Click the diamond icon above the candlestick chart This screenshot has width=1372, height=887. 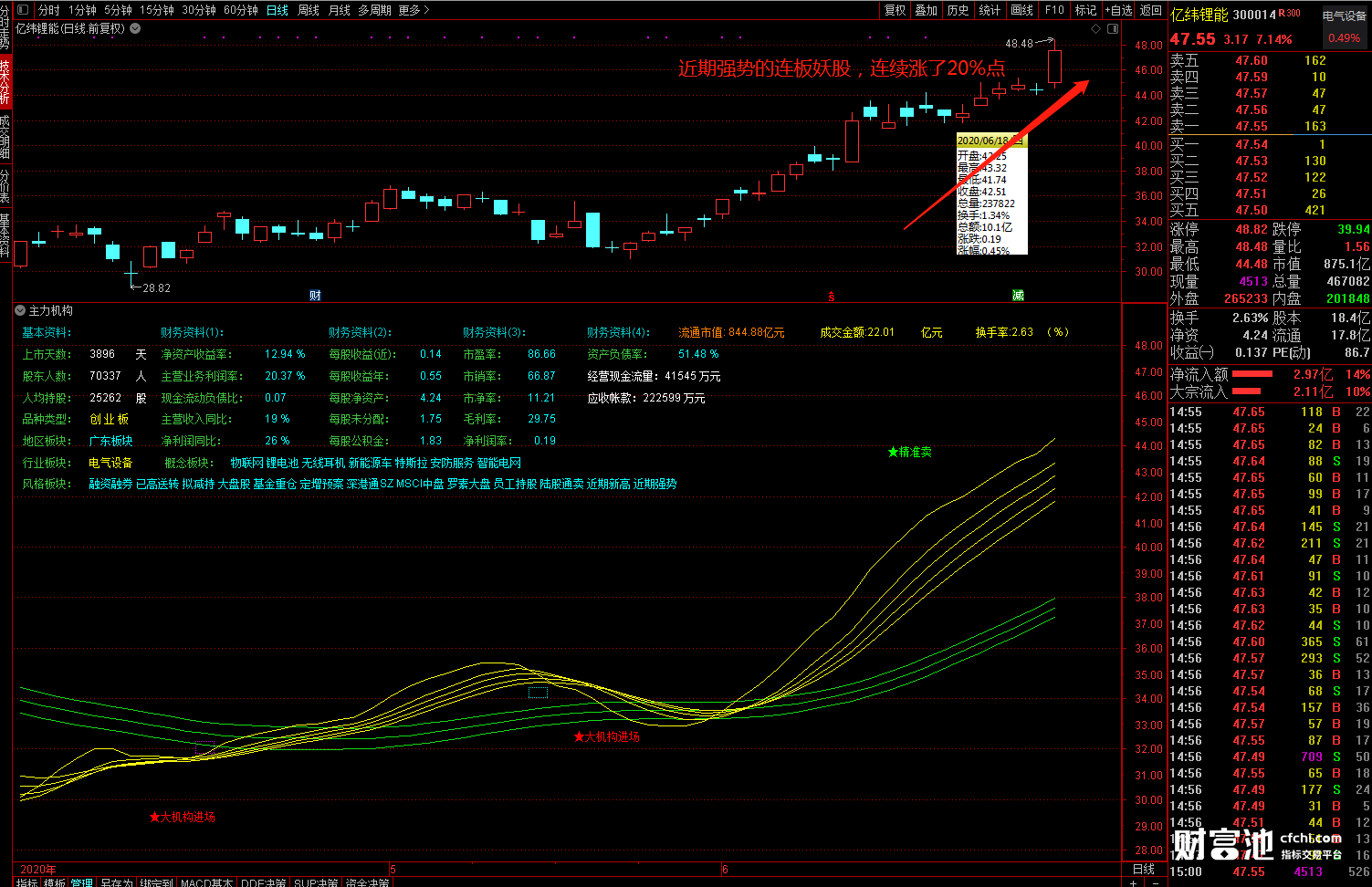point(1095,28)
